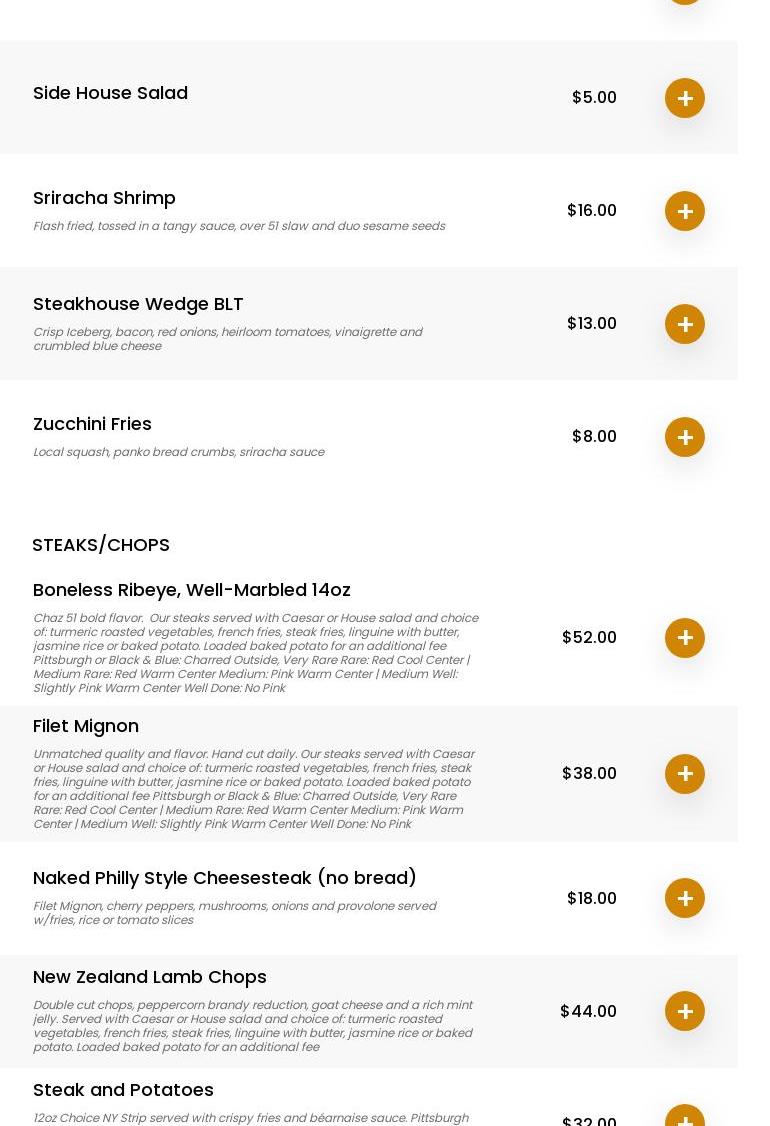Add Sriracha Shrimp using plus icon
This screenshot has height=1126, width=770.
pyautogui.click(x=685, y=211)
